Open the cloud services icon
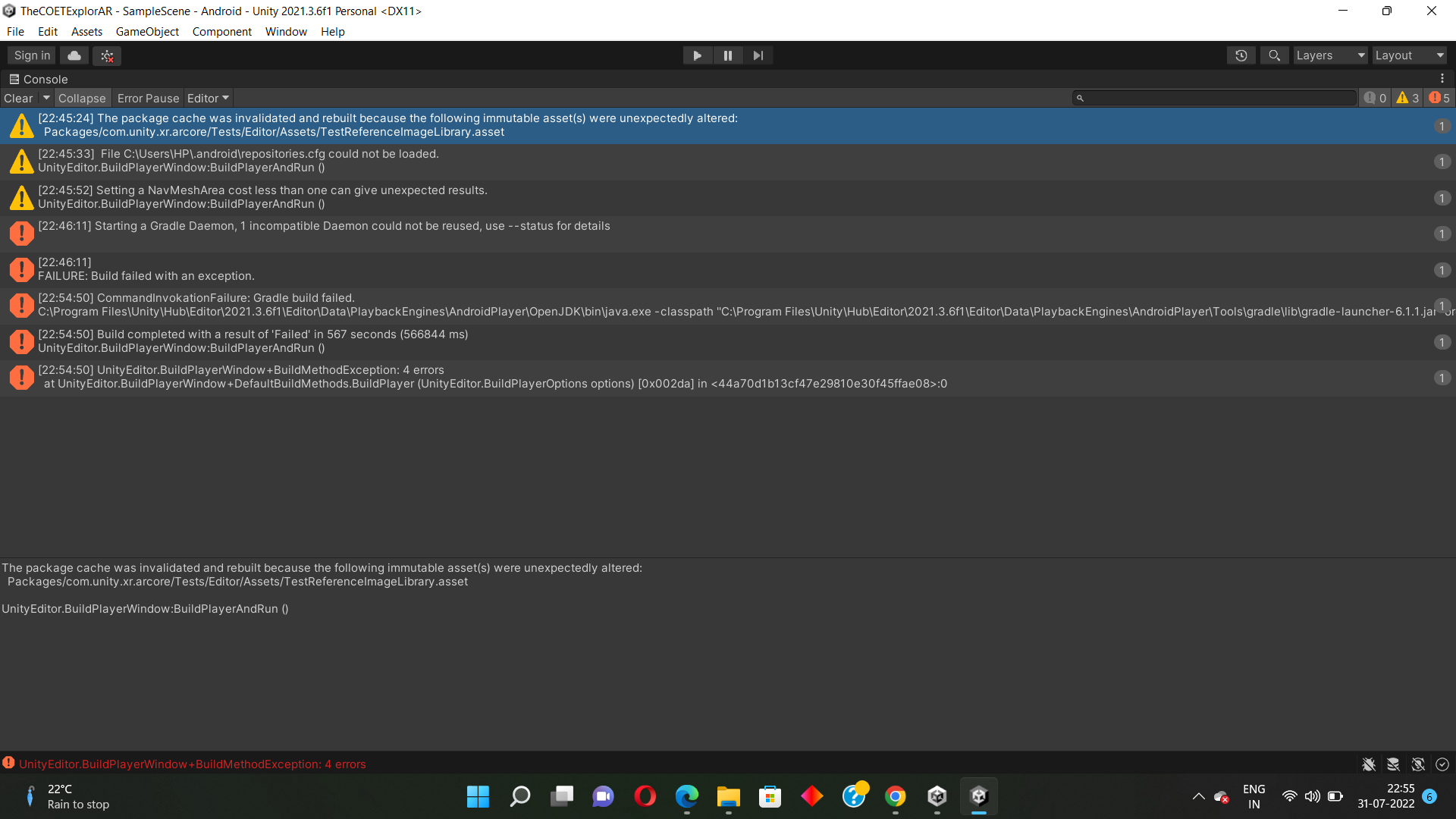1456x819 pixels. click(74, 55)
